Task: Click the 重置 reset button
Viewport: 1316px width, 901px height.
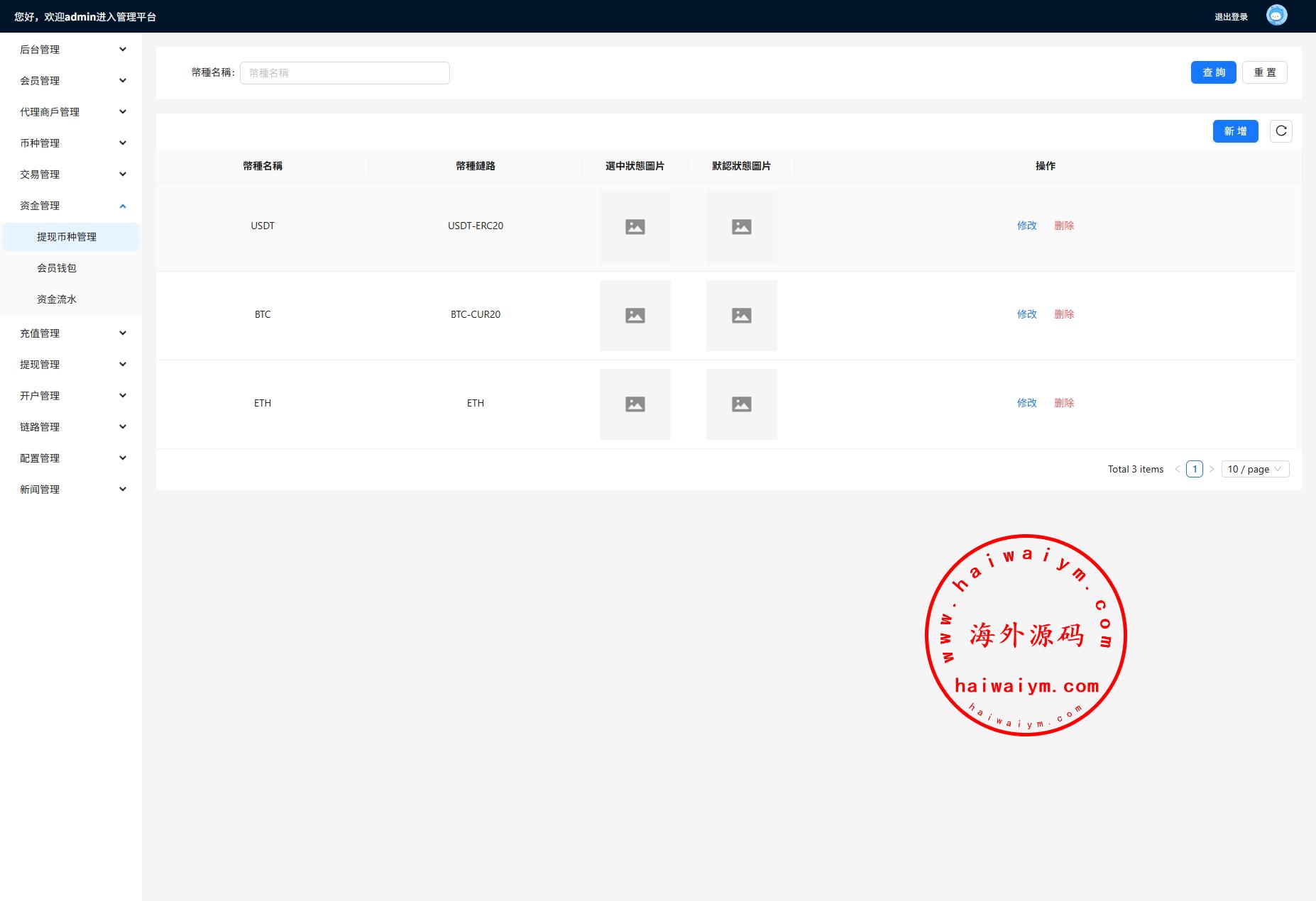Action: [1264, 72]
